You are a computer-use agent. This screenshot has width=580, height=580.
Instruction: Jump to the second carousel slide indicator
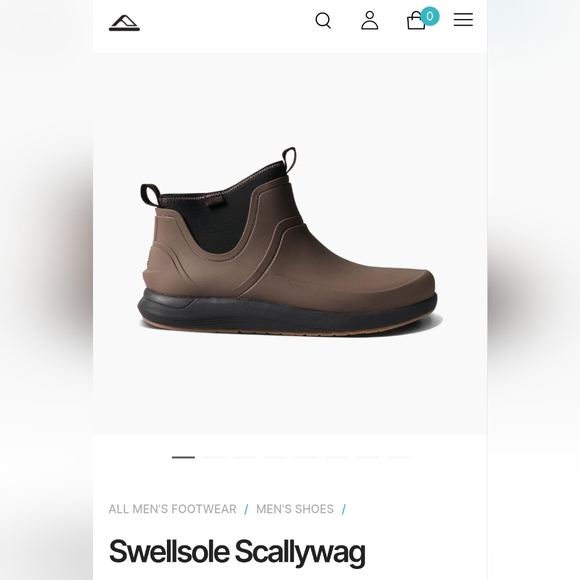pyautogui.click(x=214, y=458)
